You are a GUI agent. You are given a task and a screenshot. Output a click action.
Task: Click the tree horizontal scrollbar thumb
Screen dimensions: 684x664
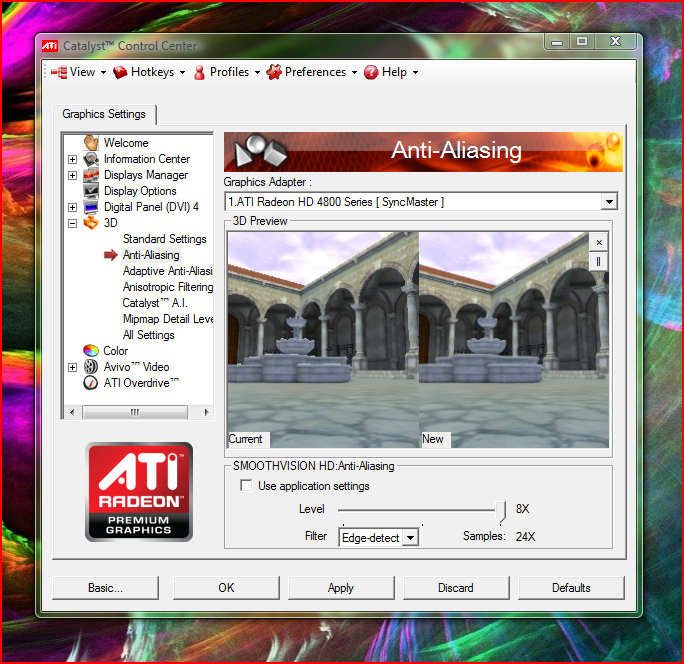pos(135,412)
